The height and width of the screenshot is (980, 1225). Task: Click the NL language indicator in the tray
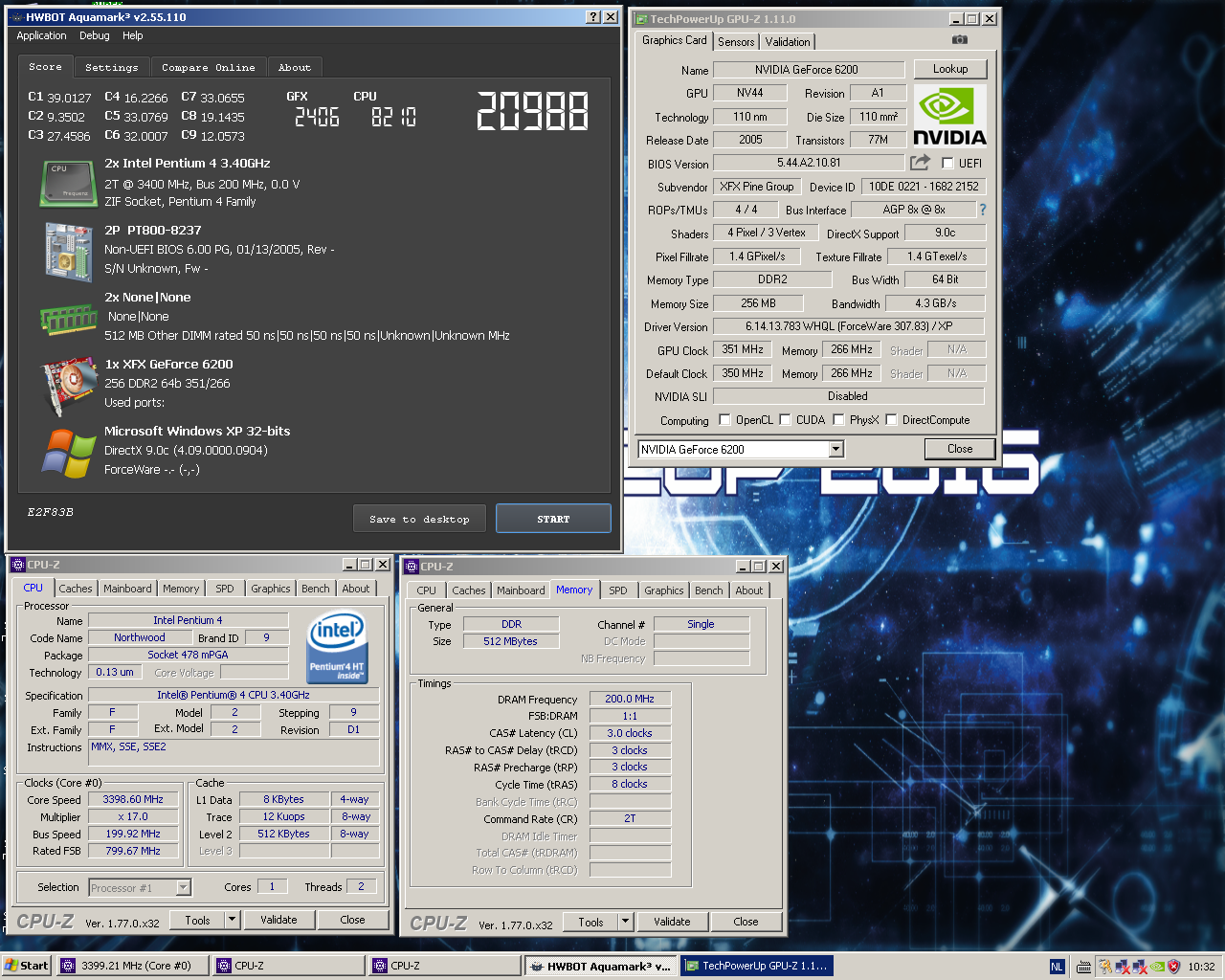1057,967
